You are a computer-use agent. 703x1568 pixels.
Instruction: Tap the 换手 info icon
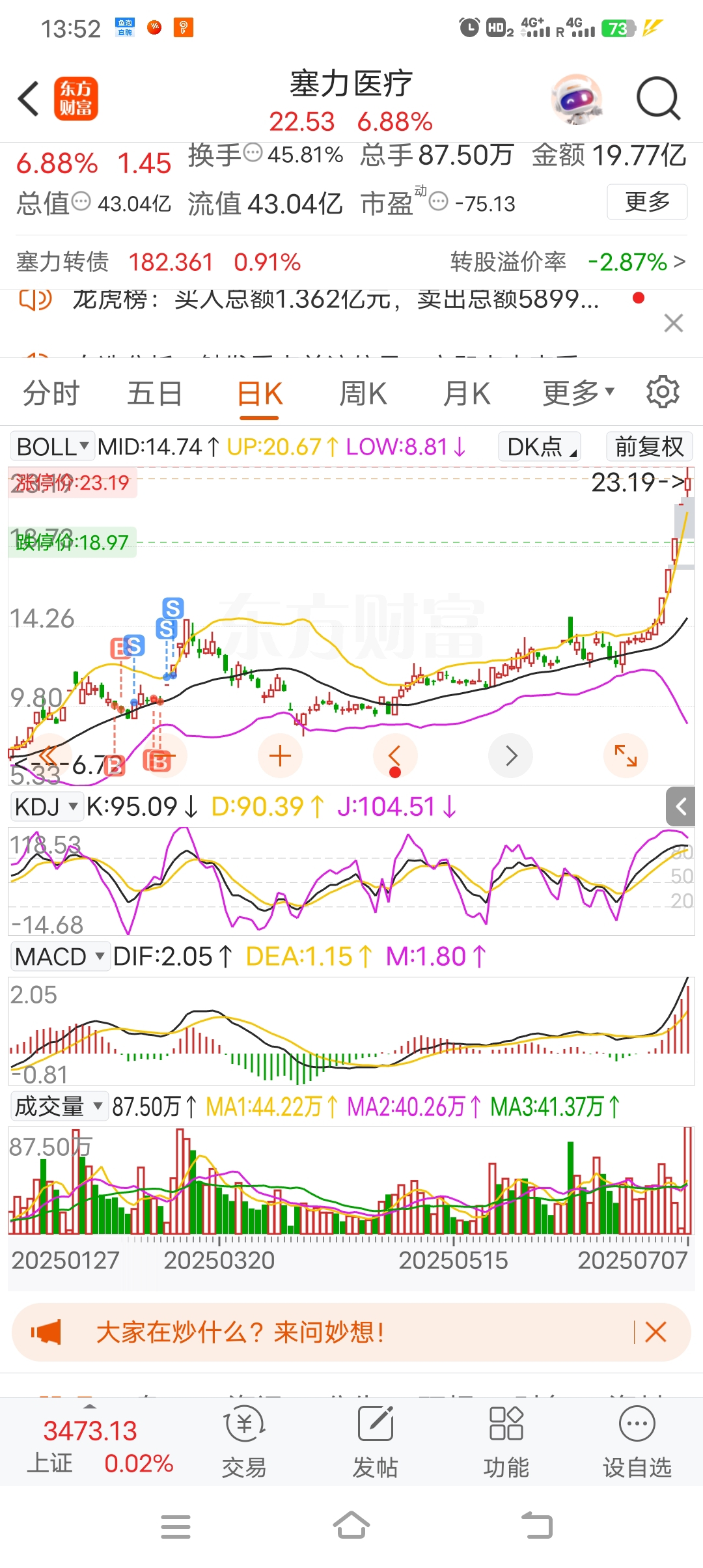coord(253,153)
